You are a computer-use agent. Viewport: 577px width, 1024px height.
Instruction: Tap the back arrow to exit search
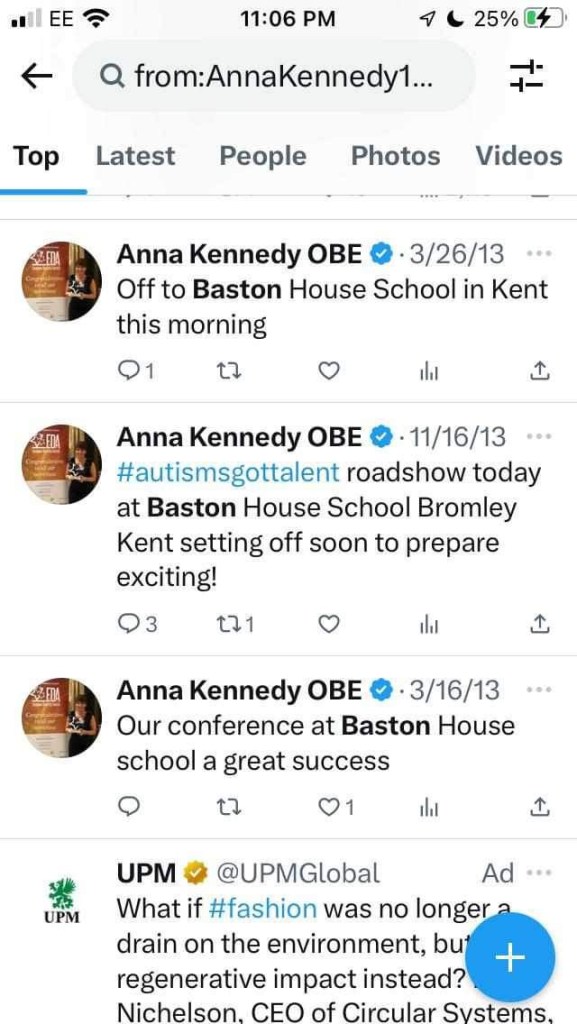(36, 75)
